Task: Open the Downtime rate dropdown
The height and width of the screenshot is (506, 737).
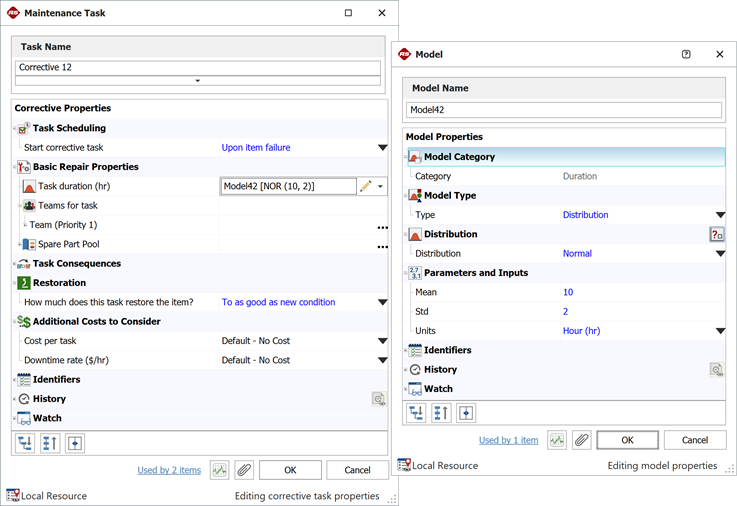Action: 383,360
